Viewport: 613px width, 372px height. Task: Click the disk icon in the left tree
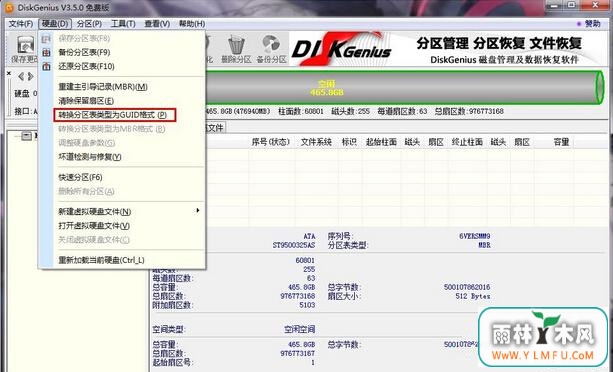click(x=27, y=136)
